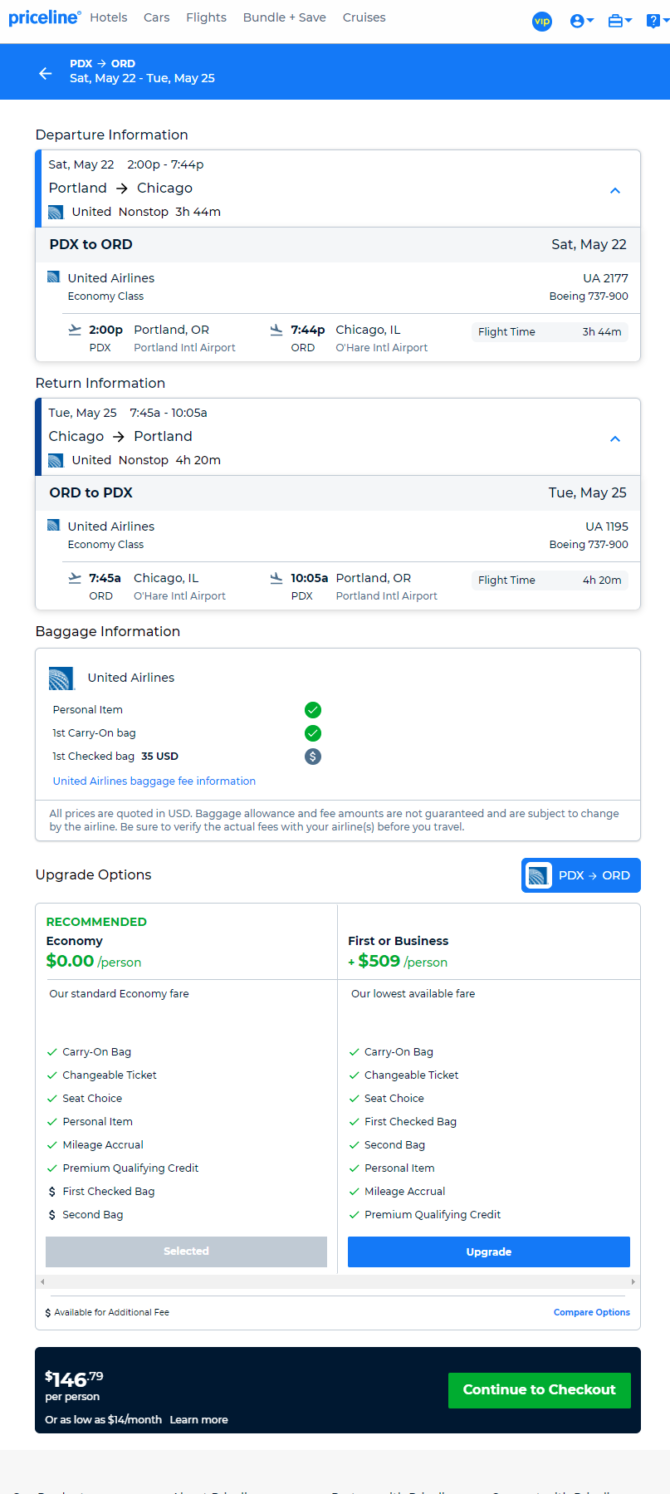The height and width of the screenshot is (1494, 670).
Task: Click United logo next to UA 1195 flight
Action: (53, 525)
